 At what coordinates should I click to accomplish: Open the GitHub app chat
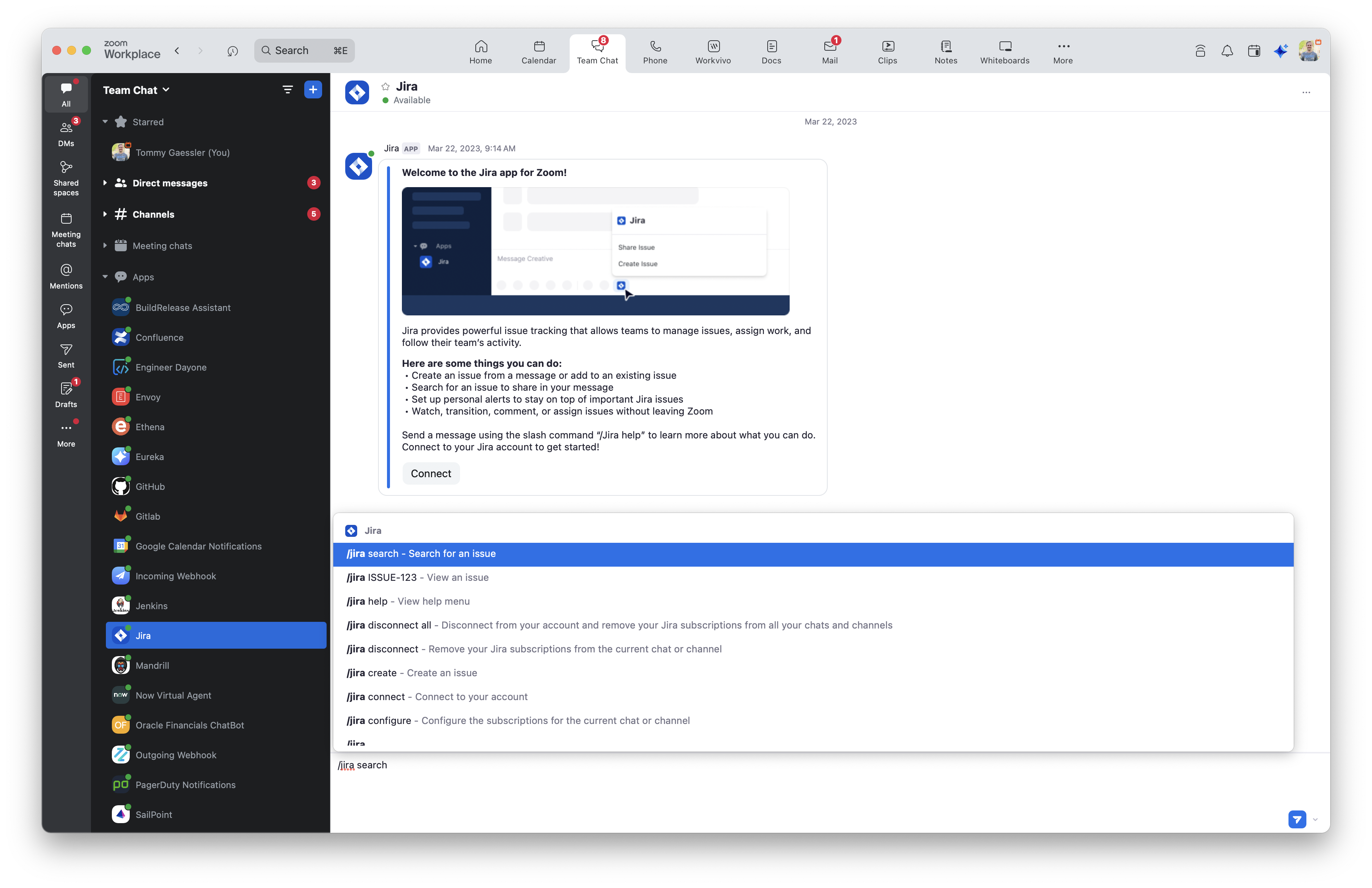point(150,486)
